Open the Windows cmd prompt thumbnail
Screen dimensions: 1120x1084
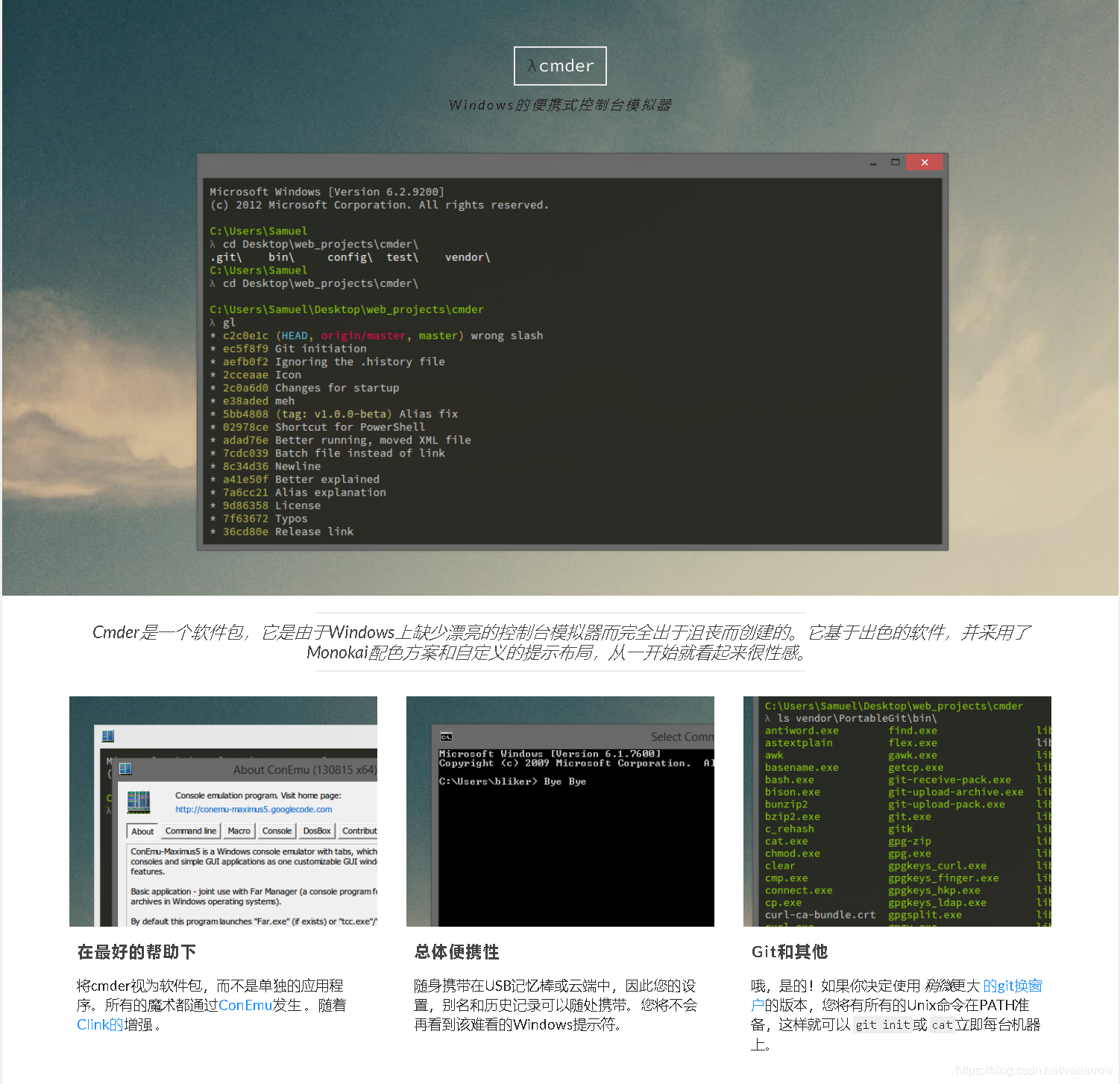(560, 811)
